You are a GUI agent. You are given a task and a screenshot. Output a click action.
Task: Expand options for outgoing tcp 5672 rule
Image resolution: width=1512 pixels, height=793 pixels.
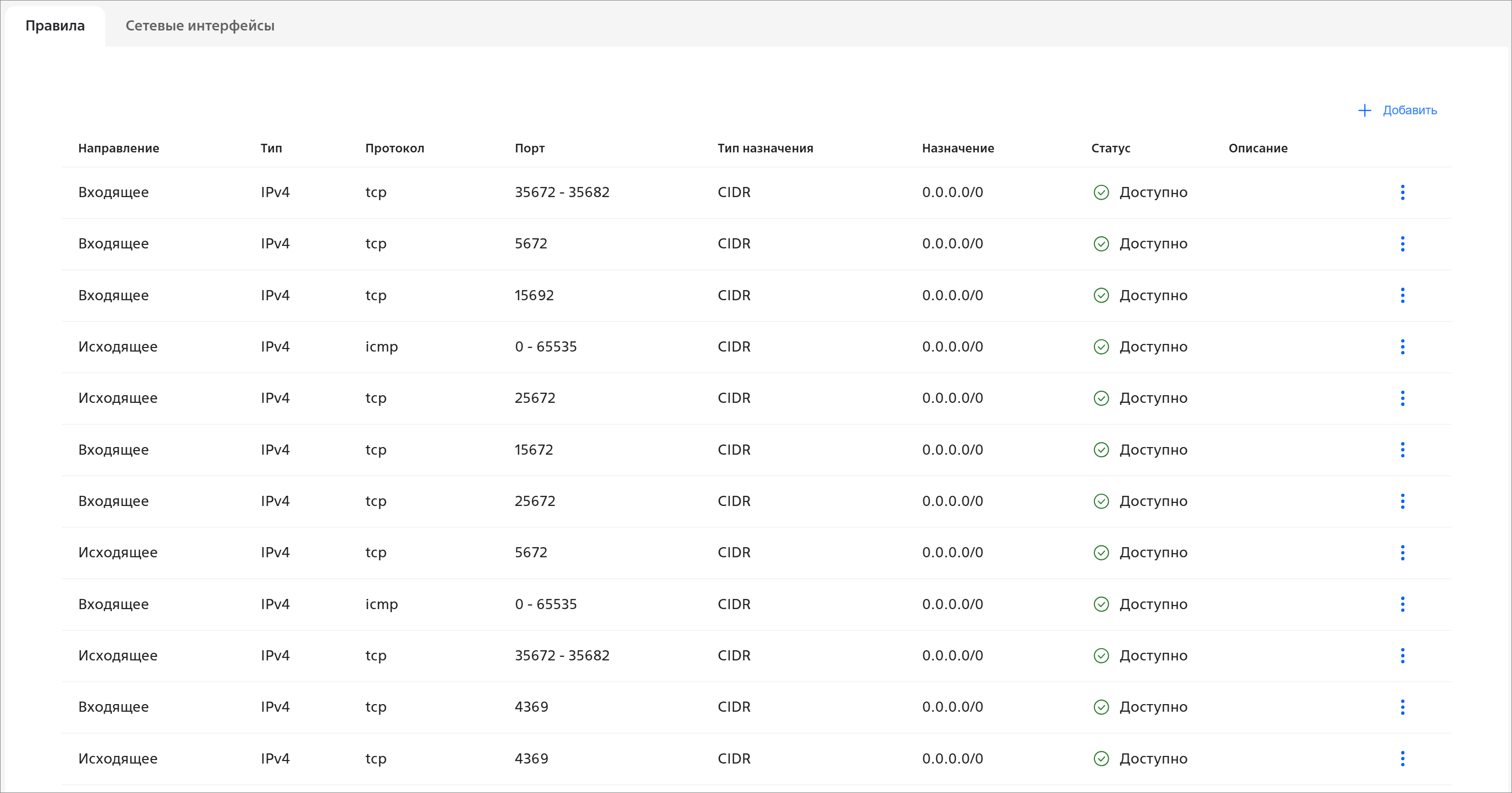[x=1402, y=552]
